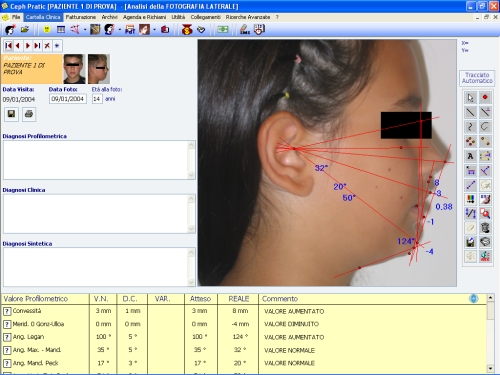Image resolution: width=500 pixels, height=375 pixels.
Task: Select the straight line drawing tool
Action: point(470,112)
